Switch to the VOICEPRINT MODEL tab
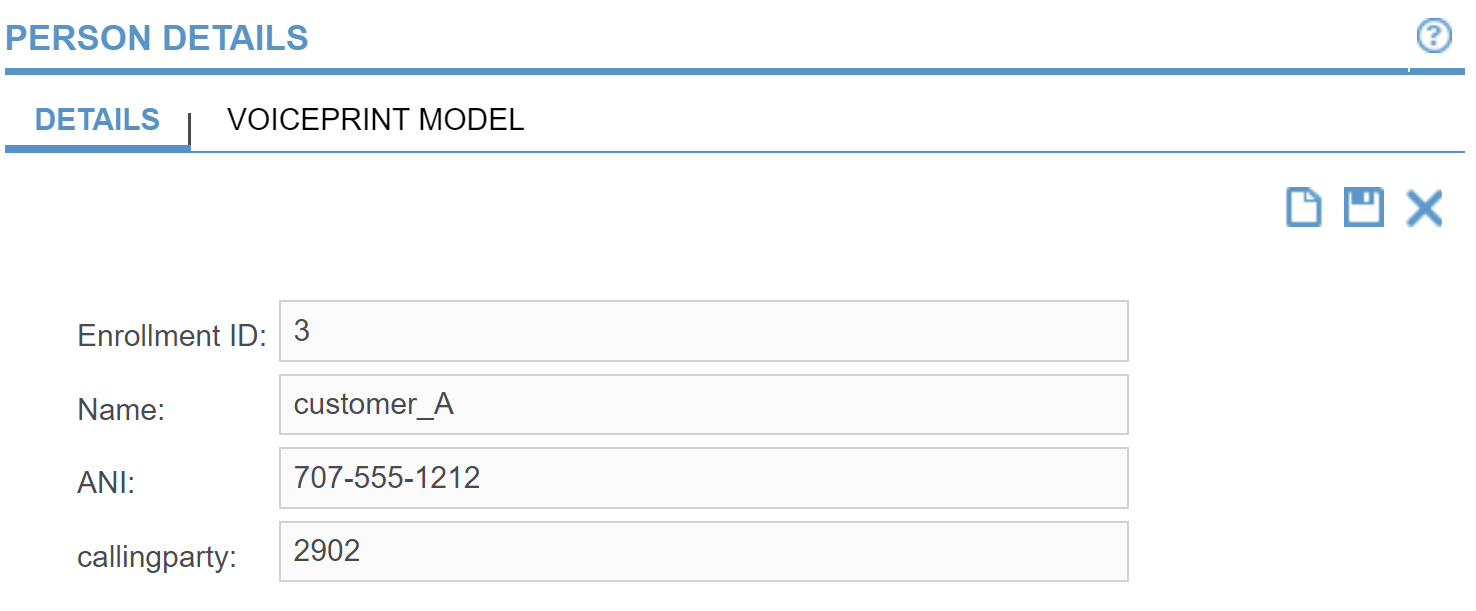1476x611 pixels. (375, 120)
